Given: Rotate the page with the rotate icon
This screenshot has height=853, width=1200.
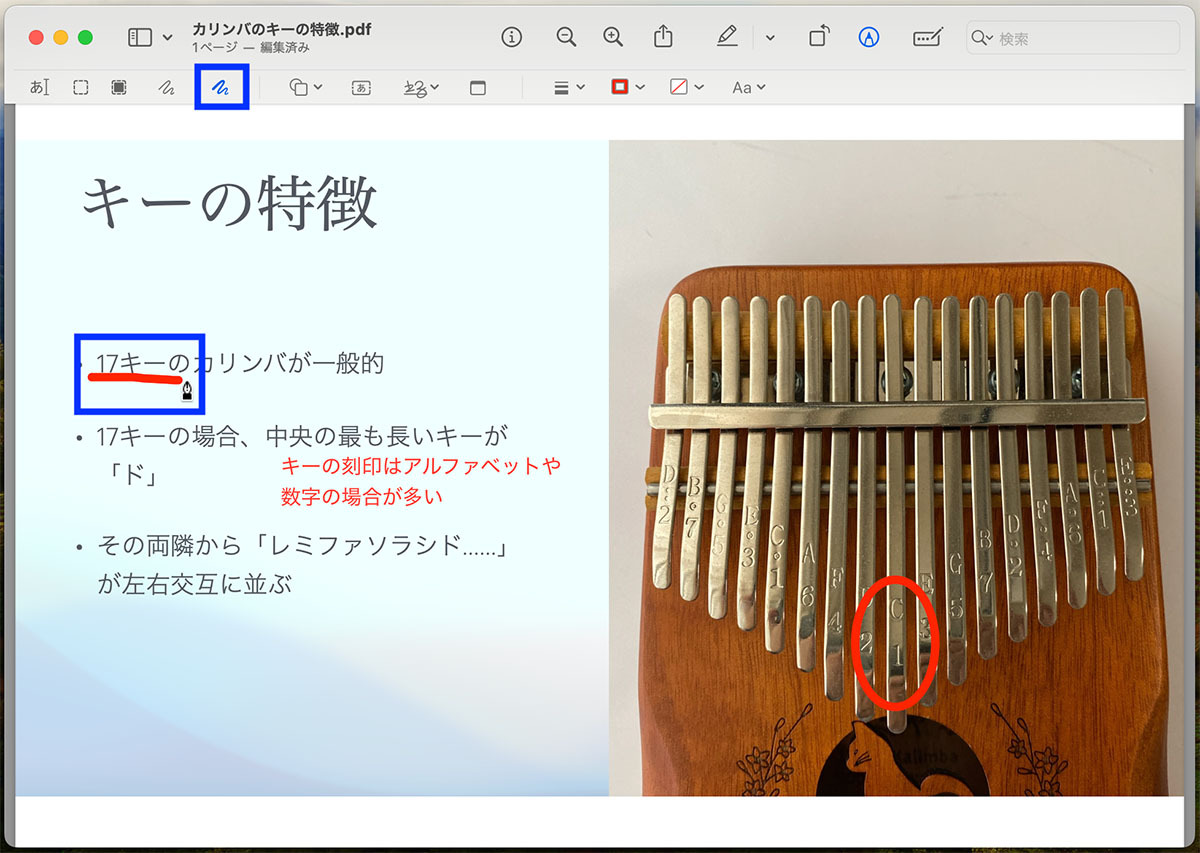Looking at the screenshot, I should point(819,37).
